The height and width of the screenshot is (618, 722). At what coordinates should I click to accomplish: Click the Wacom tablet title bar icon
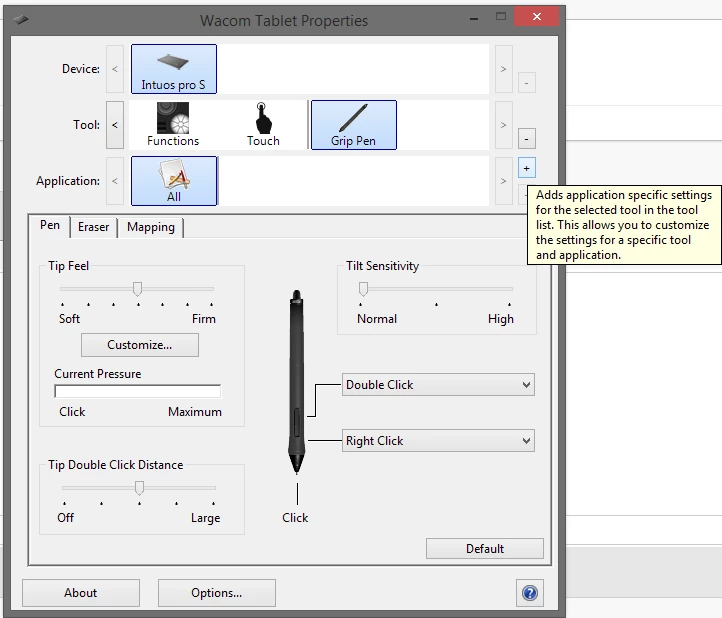click(21, 19)
